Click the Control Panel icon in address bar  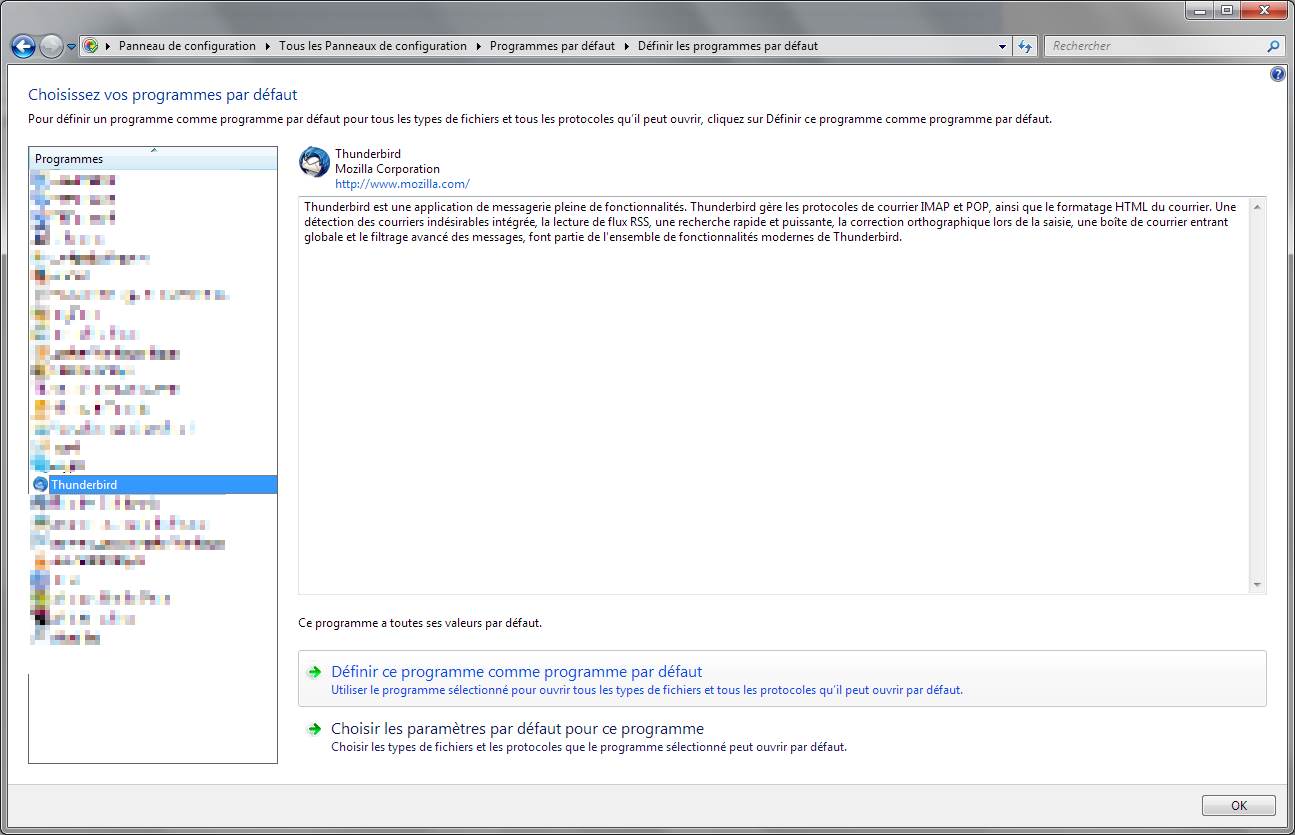[x=90, y=46]
